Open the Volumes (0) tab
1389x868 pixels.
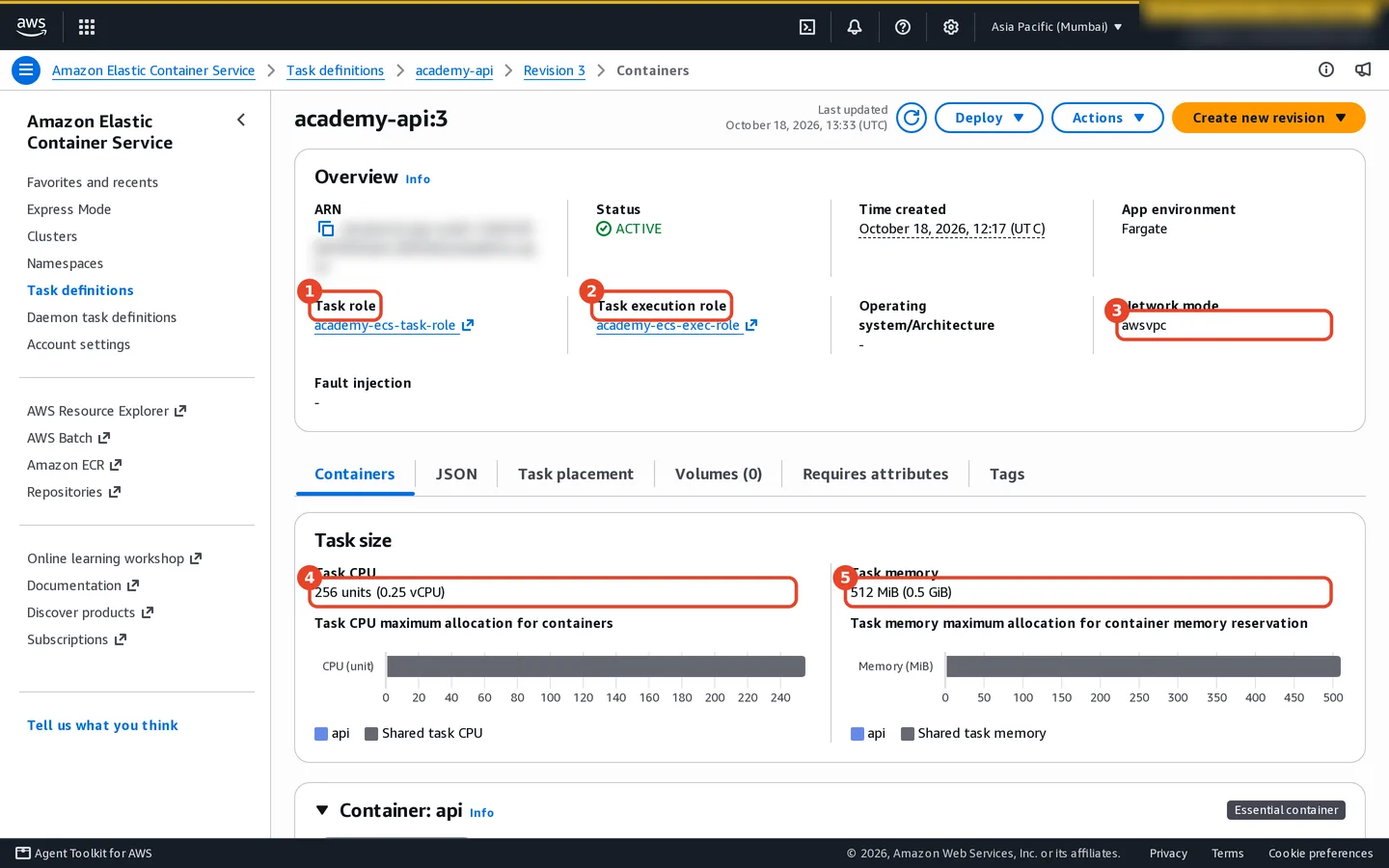tap(719, 475)
